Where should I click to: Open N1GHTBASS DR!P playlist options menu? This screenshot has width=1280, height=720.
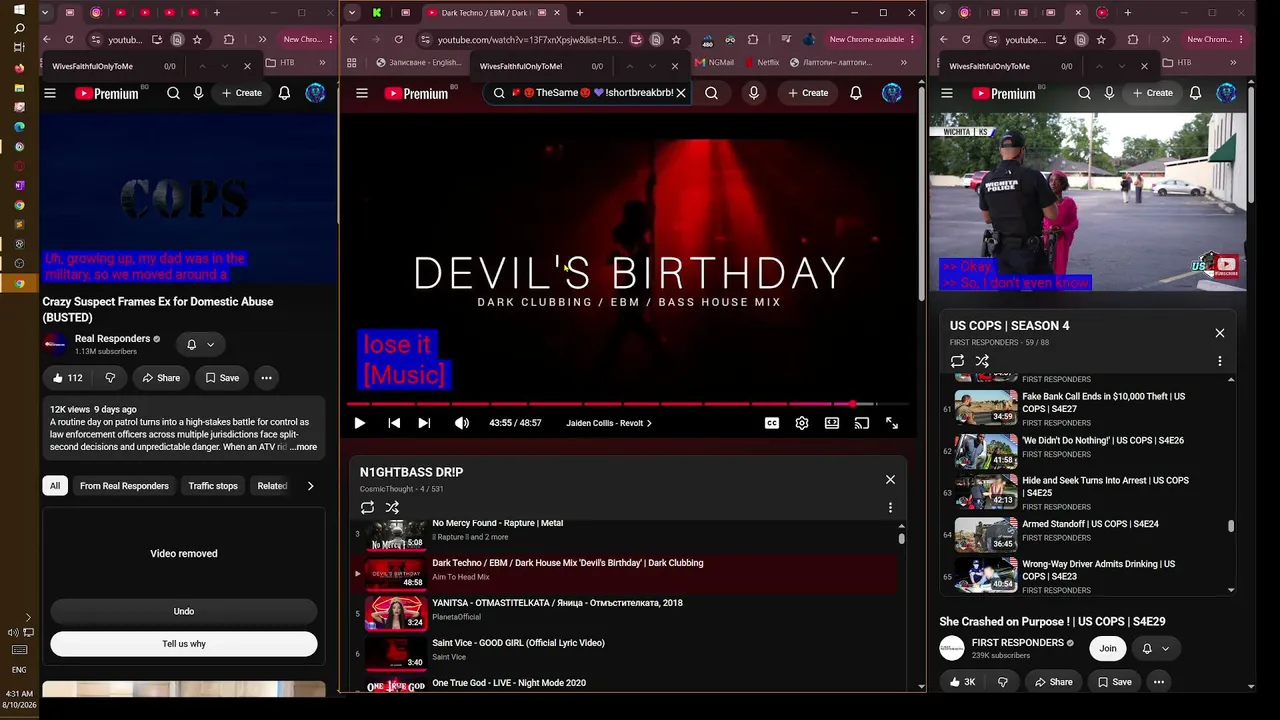890,508
